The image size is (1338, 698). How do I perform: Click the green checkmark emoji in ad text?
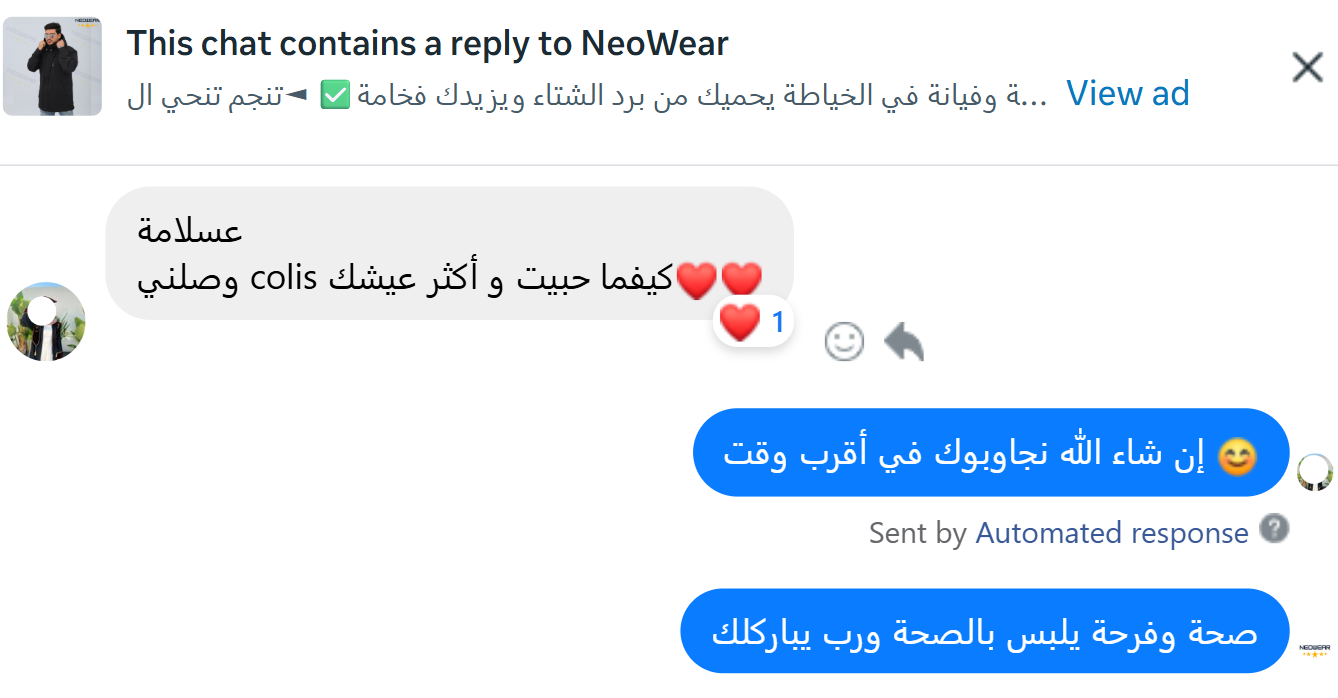(334, 95)
